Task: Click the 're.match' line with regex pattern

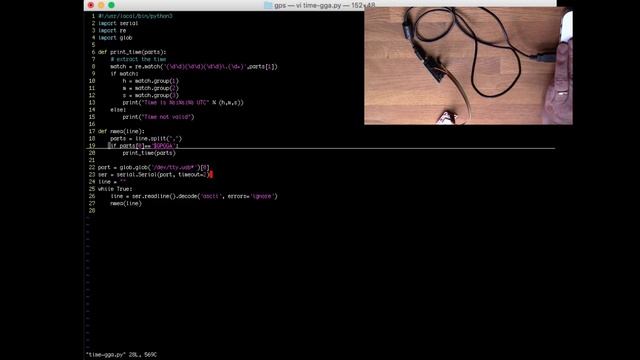Action: [x=193, y=67]
